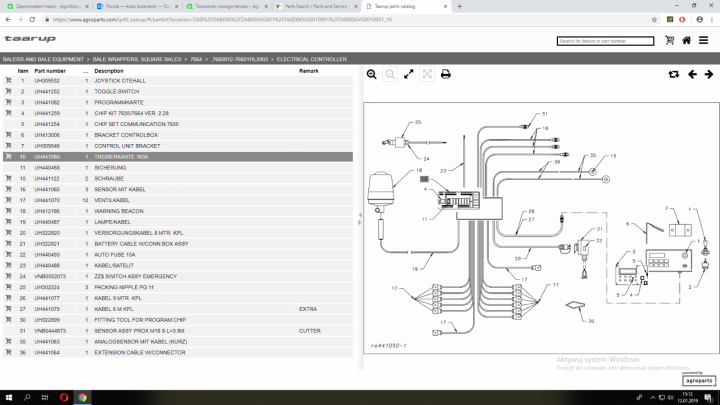The height and width of the screenshot is (405, 720).
Task: Open BALERS AND BALE EQUIPMENT breadcrumb
Action: click(x=43, y=60)
